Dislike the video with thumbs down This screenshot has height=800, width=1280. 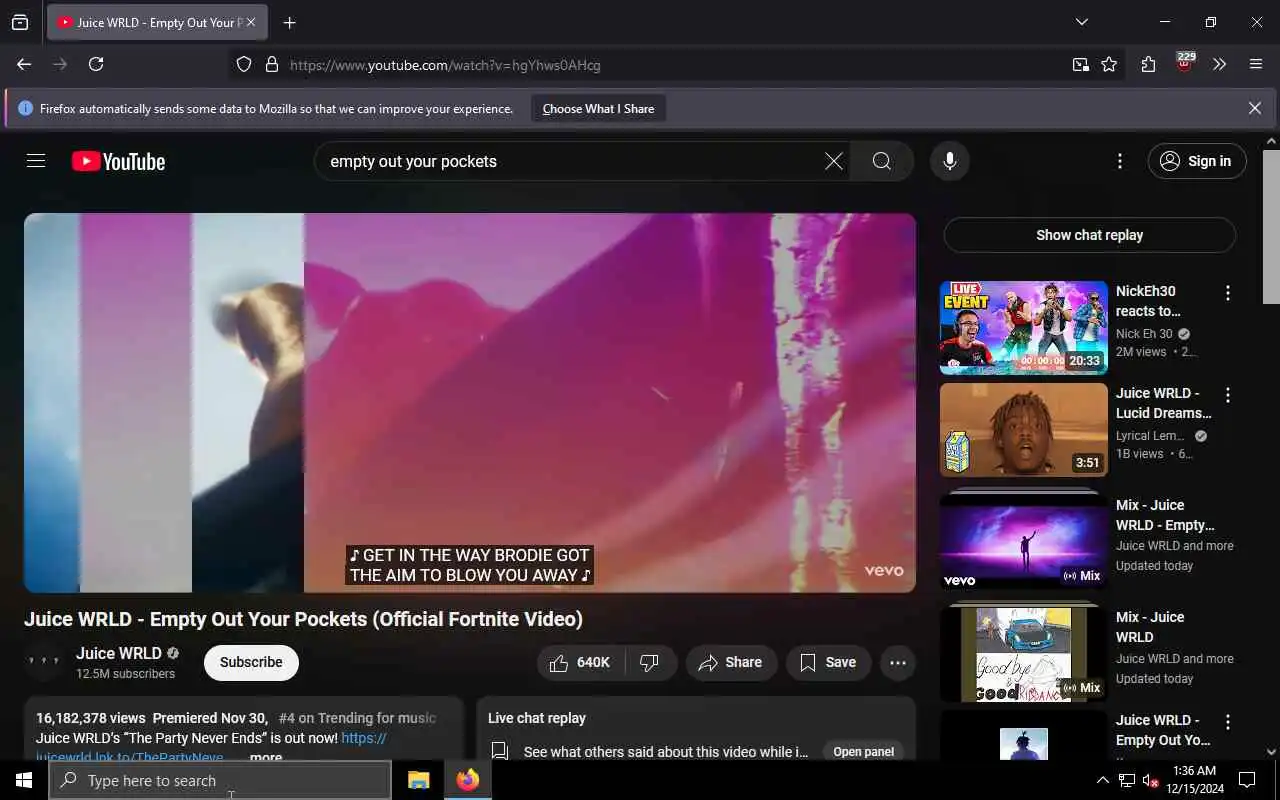click(650, 662)
